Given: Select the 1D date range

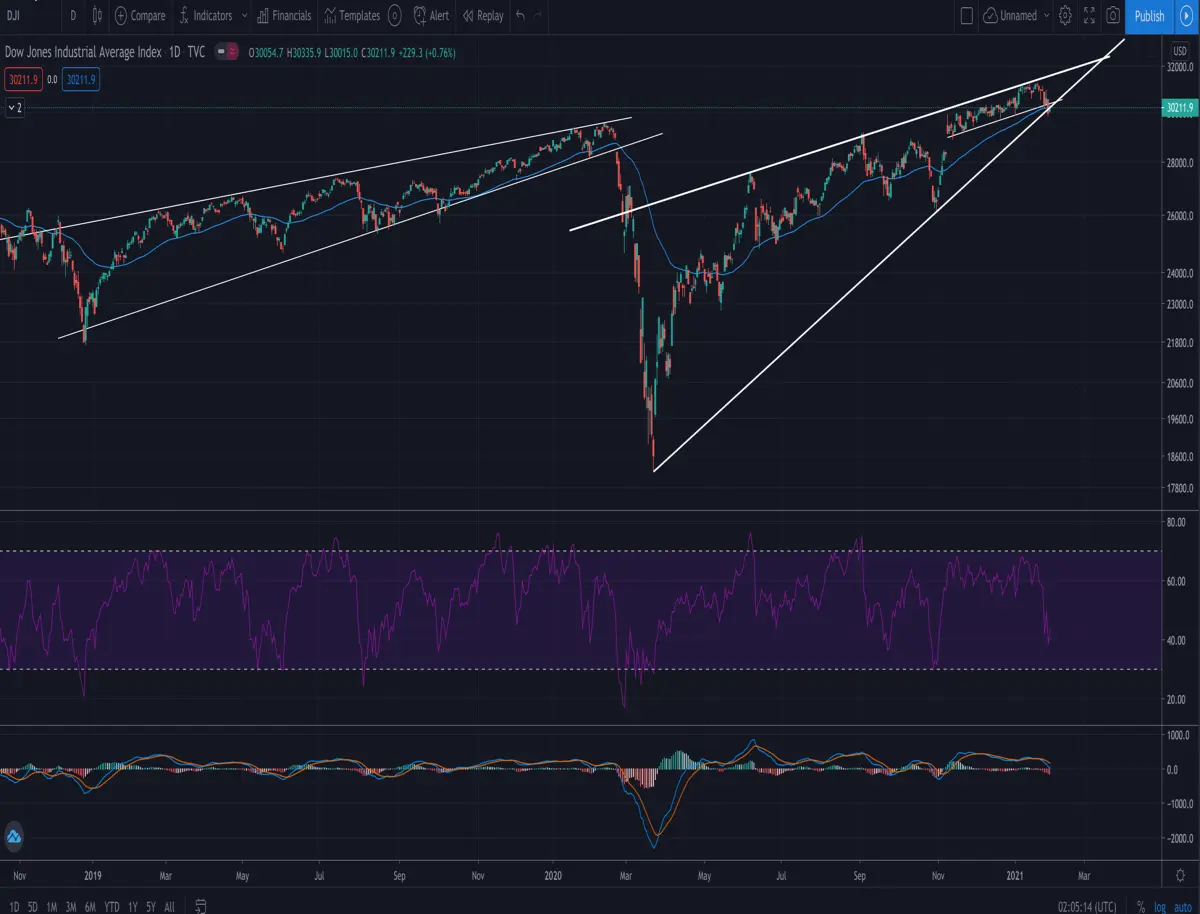Looking at the screenshot, I should 14,907.
